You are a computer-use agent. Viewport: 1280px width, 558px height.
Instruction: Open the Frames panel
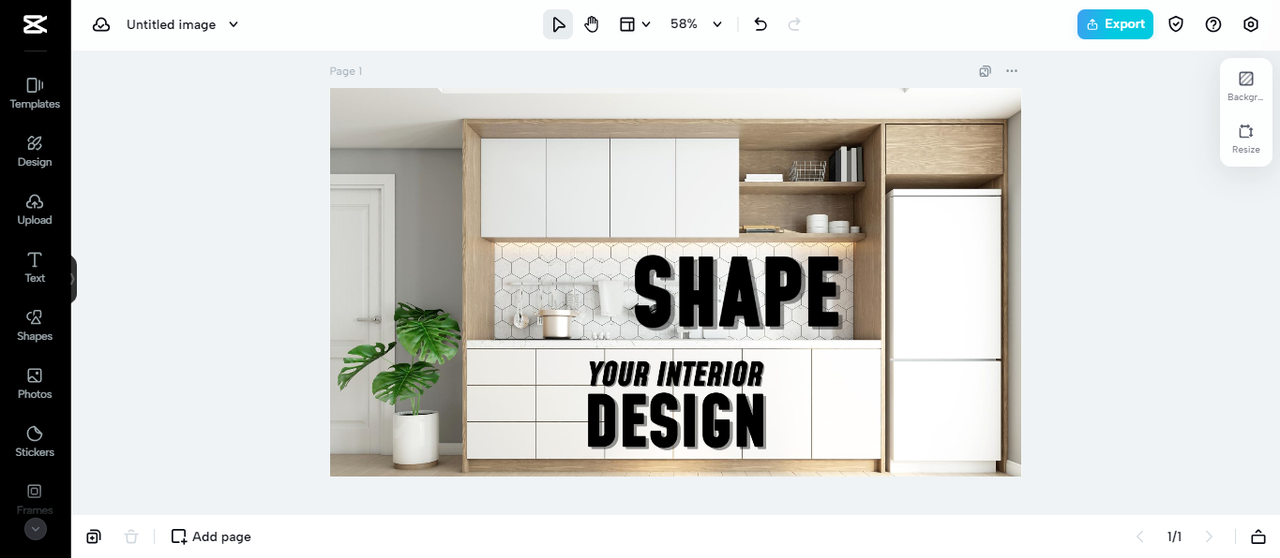click(35, 497)
